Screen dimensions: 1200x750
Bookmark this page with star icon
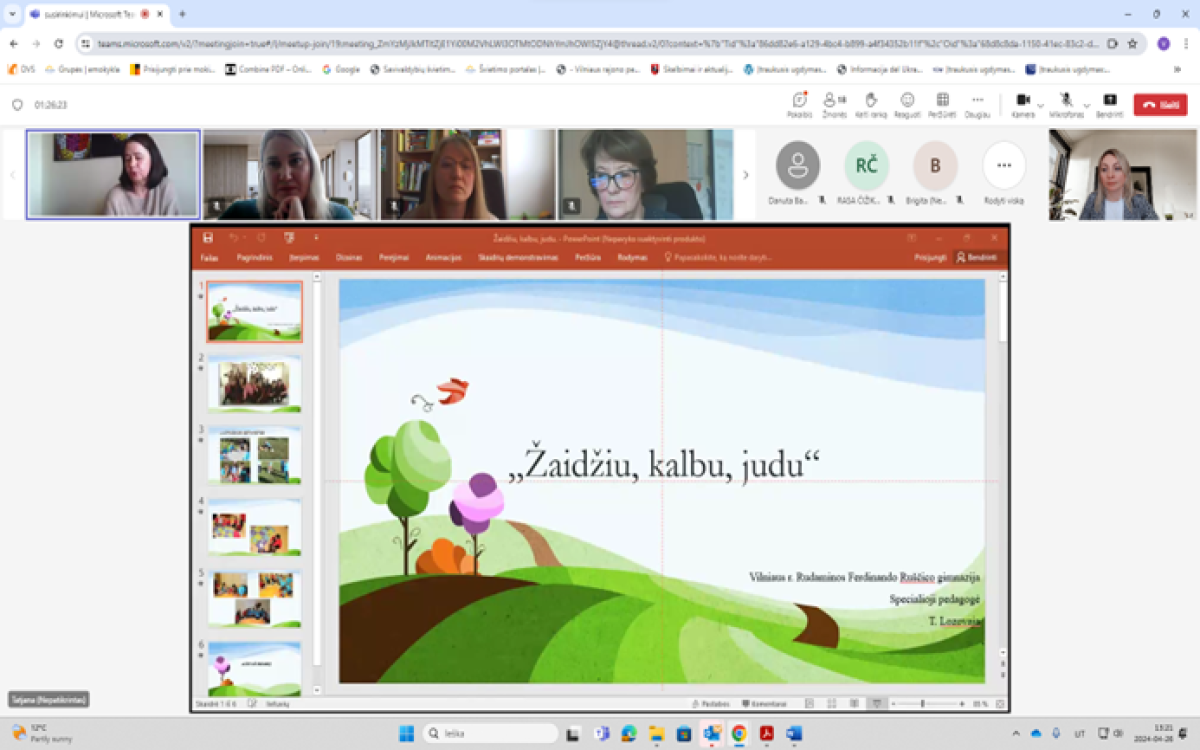coord(1132,44)
